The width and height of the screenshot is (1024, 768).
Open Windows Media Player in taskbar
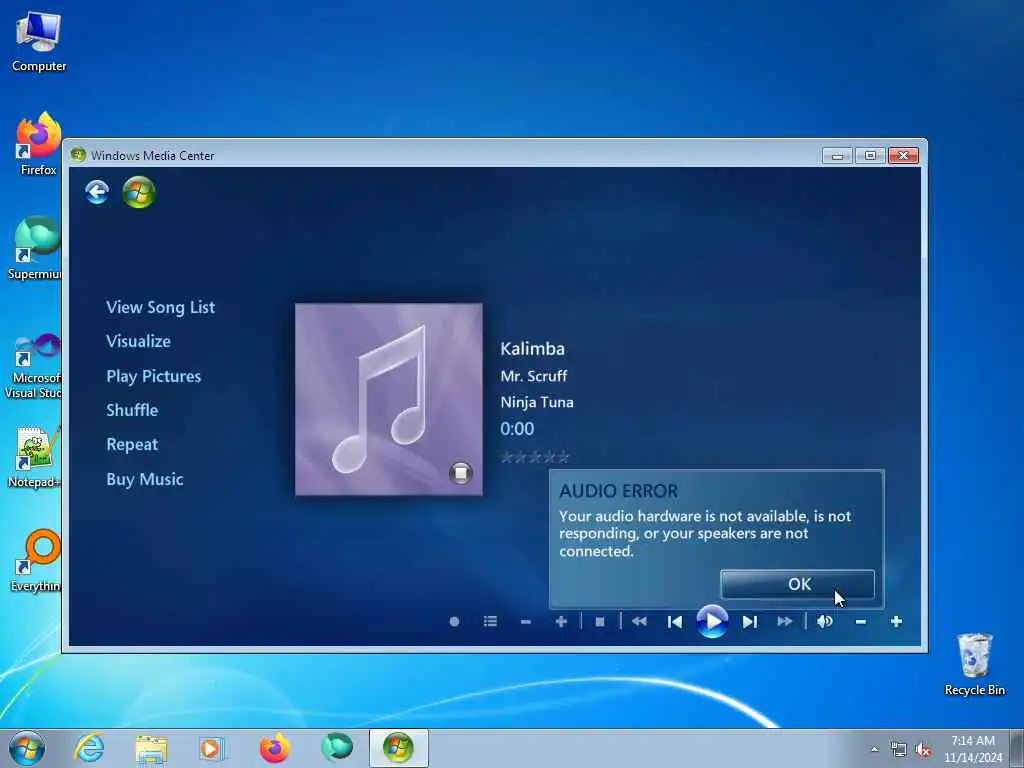pyautogui.click(x=211, y=749)
